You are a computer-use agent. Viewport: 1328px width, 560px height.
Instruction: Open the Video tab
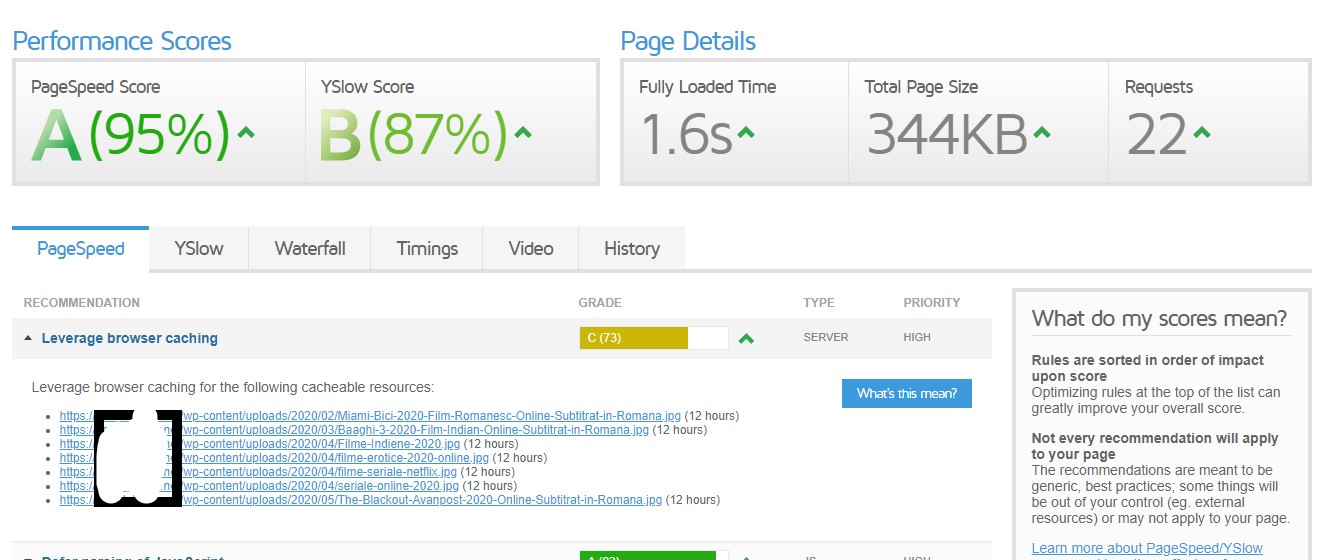(x=531, y=249)
